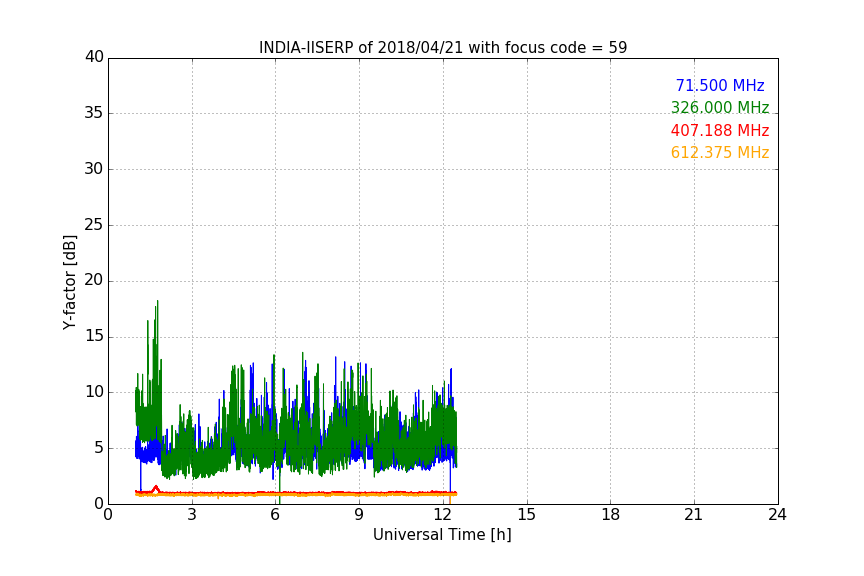The image size is (864, 576).
Task: Select the blue 71.500 MHz legend label
Action: point(720,85)
